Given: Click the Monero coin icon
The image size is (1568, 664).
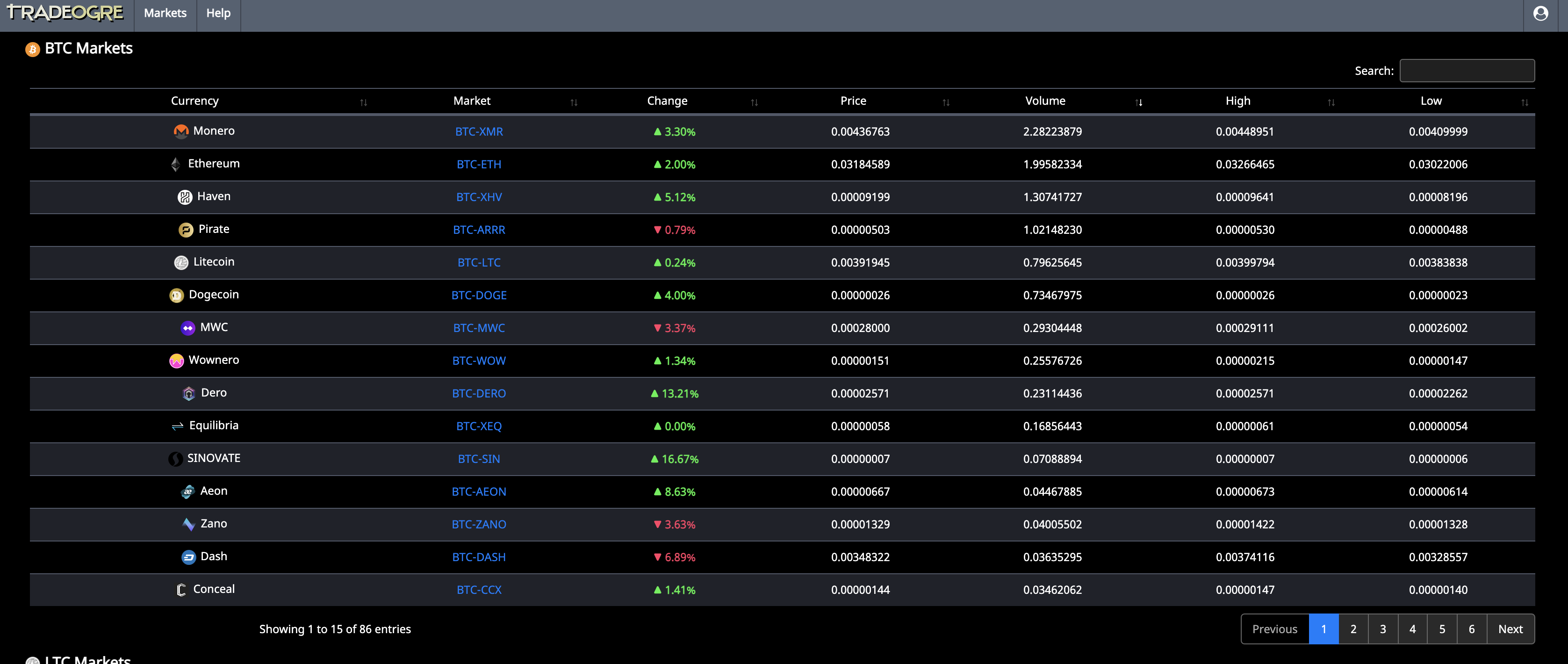Looking at the screenshot, I should coord(181,131).
